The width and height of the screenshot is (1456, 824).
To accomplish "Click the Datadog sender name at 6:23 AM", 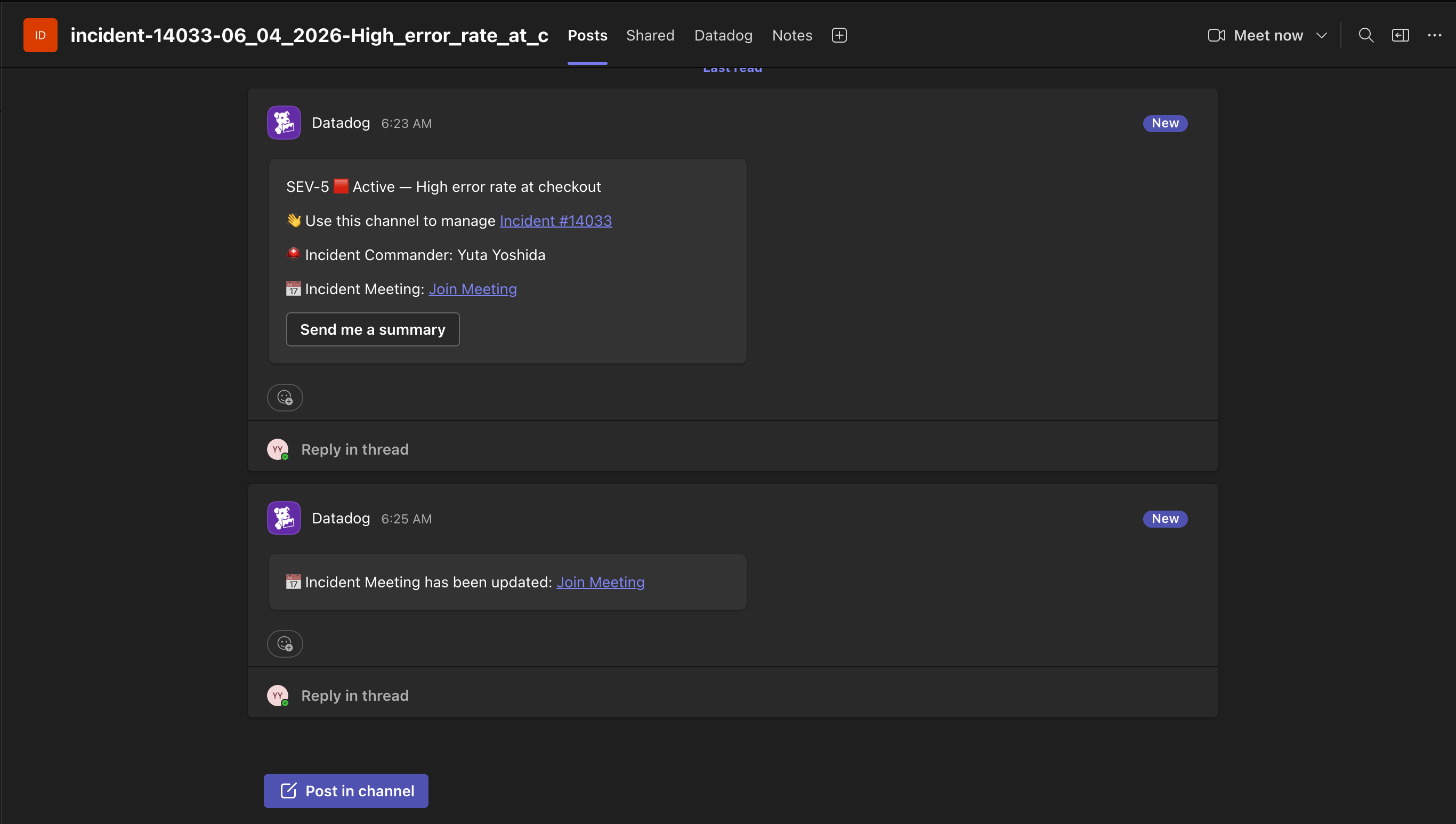I will point(341,123).
